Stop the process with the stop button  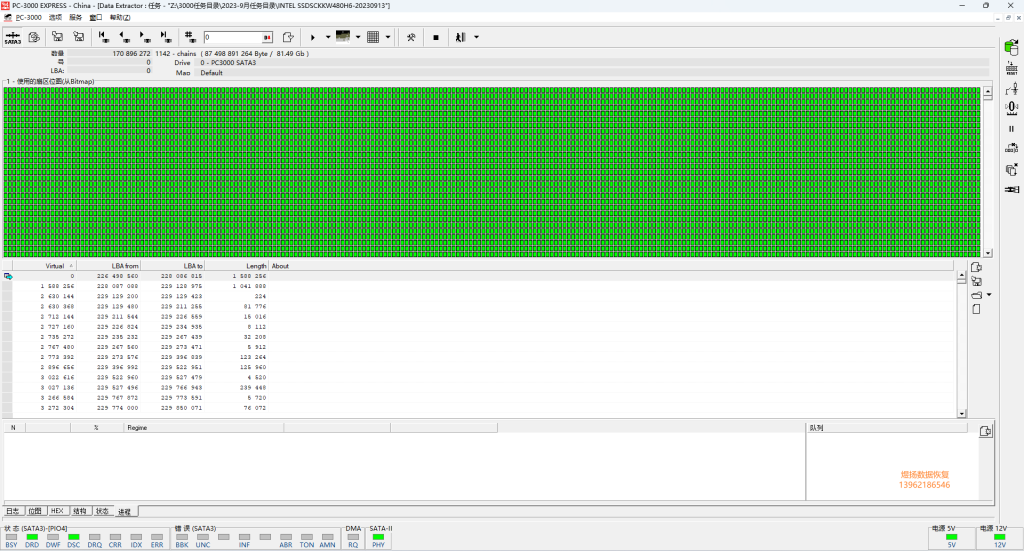(x=436, y=37)
